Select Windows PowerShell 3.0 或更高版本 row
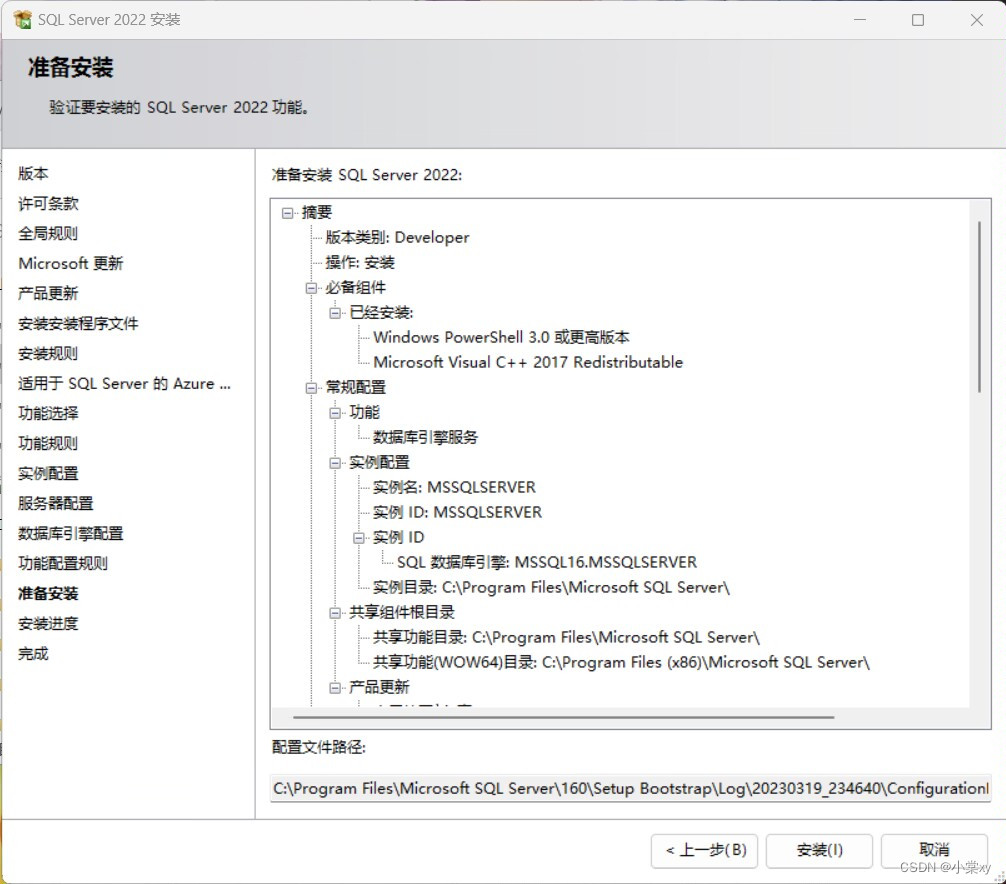 coord(501,338)
